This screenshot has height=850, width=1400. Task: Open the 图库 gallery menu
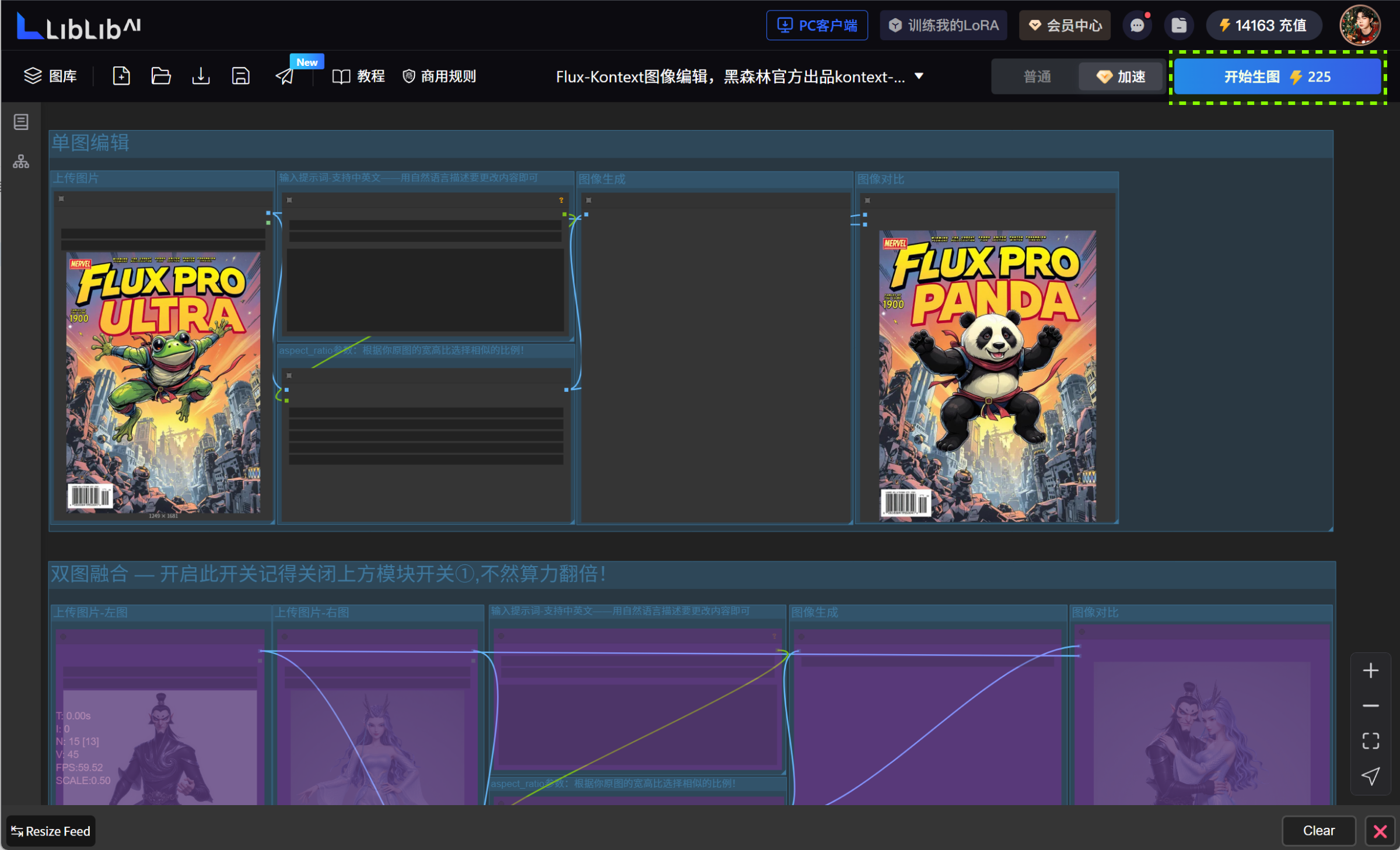tap(51, 76)
